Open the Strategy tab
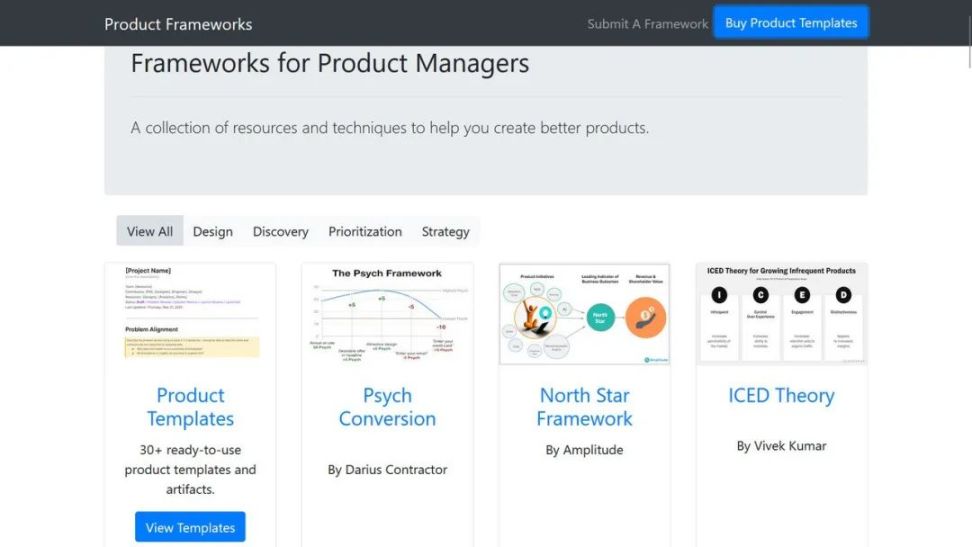The width and height of the screenshot is (972, 547). tap(445, 231)
